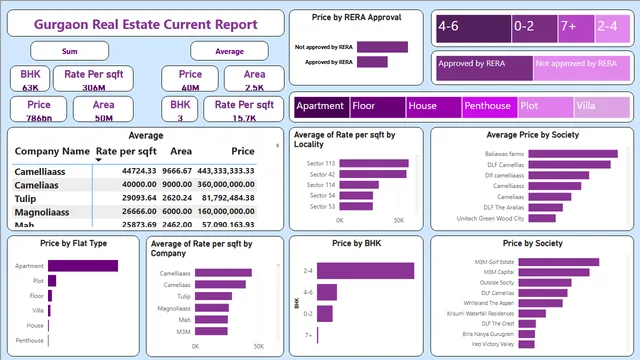Choose the House flat type tile
The width and height of the screenshot is (640, 360).
pyautogui.click(x=434, y=107)
